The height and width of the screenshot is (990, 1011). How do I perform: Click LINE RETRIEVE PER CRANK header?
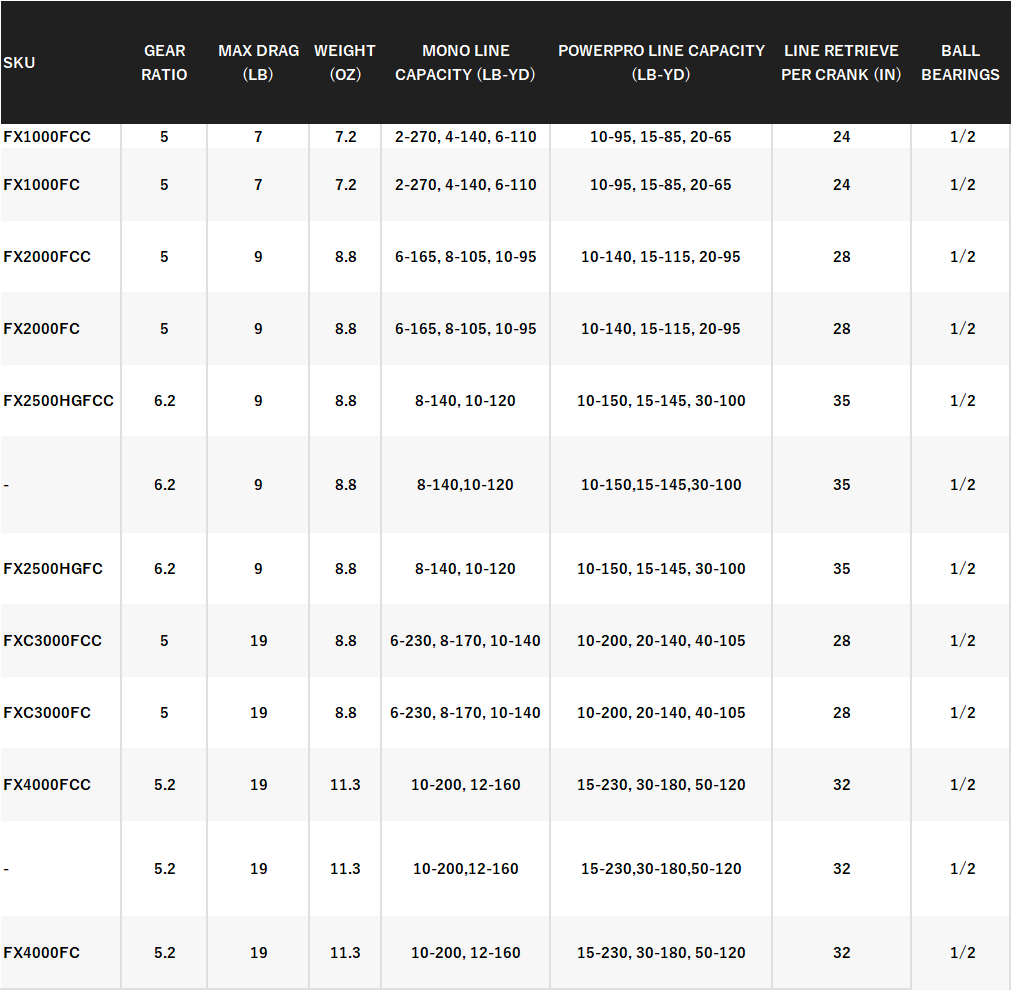point(841,63)
